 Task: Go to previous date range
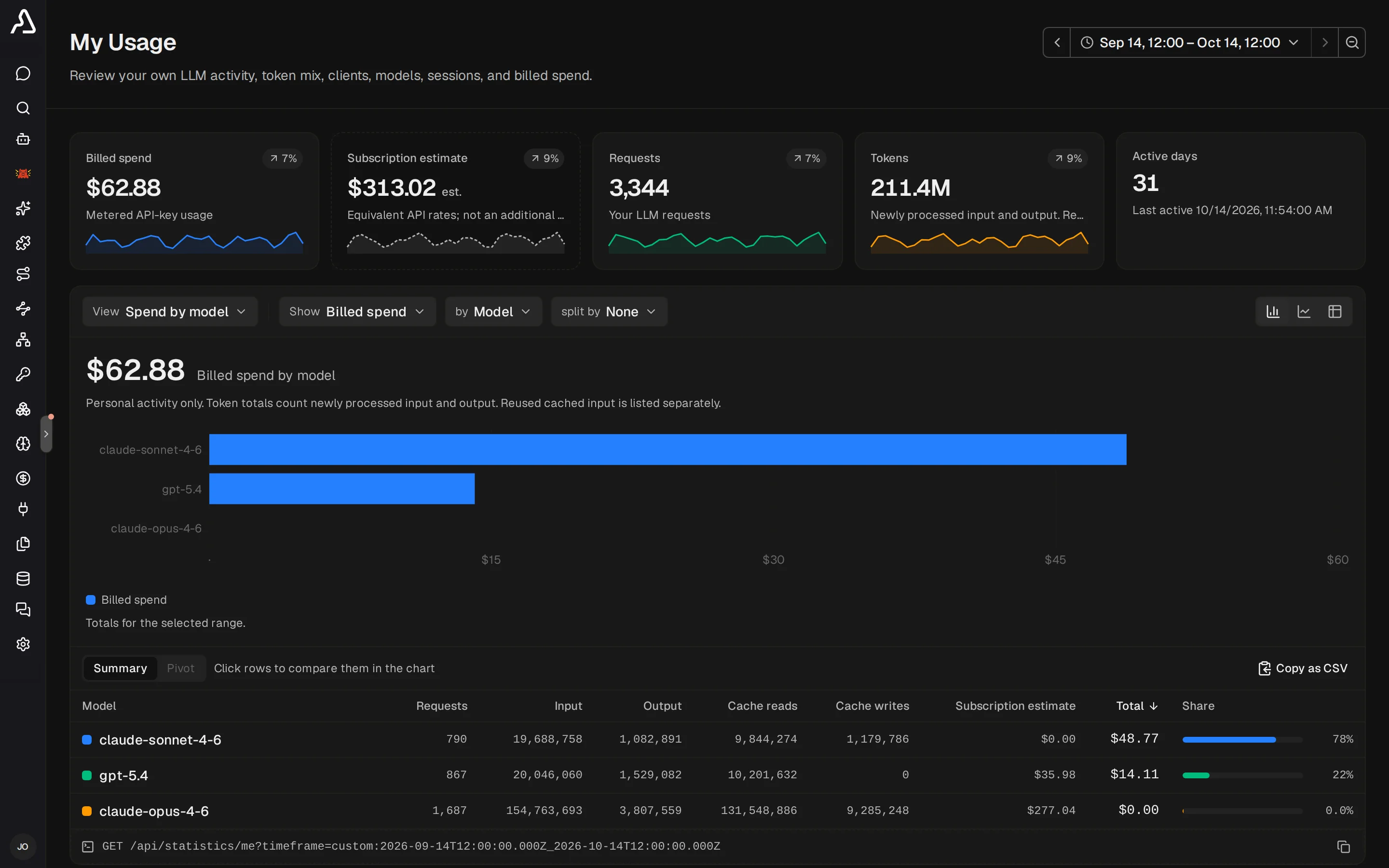tap(1057, 42)
